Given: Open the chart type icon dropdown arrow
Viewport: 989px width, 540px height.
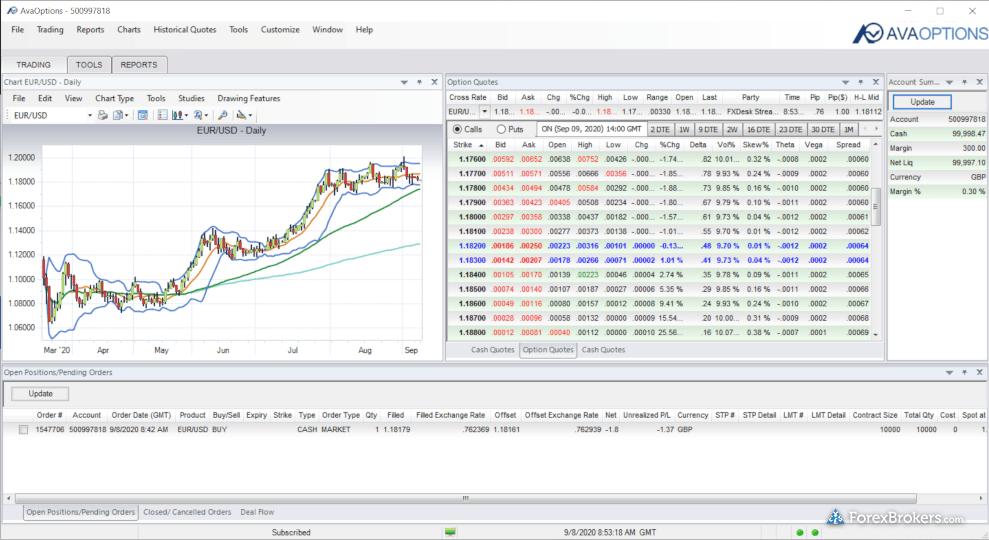Looking at the screenshot, I should pos(186,115).
